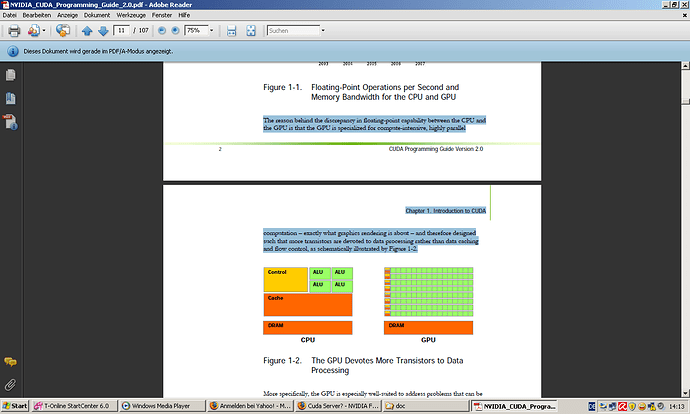Open the Hilfe menu
Image resolution: width=690 pixels, height=414 pixels.
[184, 15]
